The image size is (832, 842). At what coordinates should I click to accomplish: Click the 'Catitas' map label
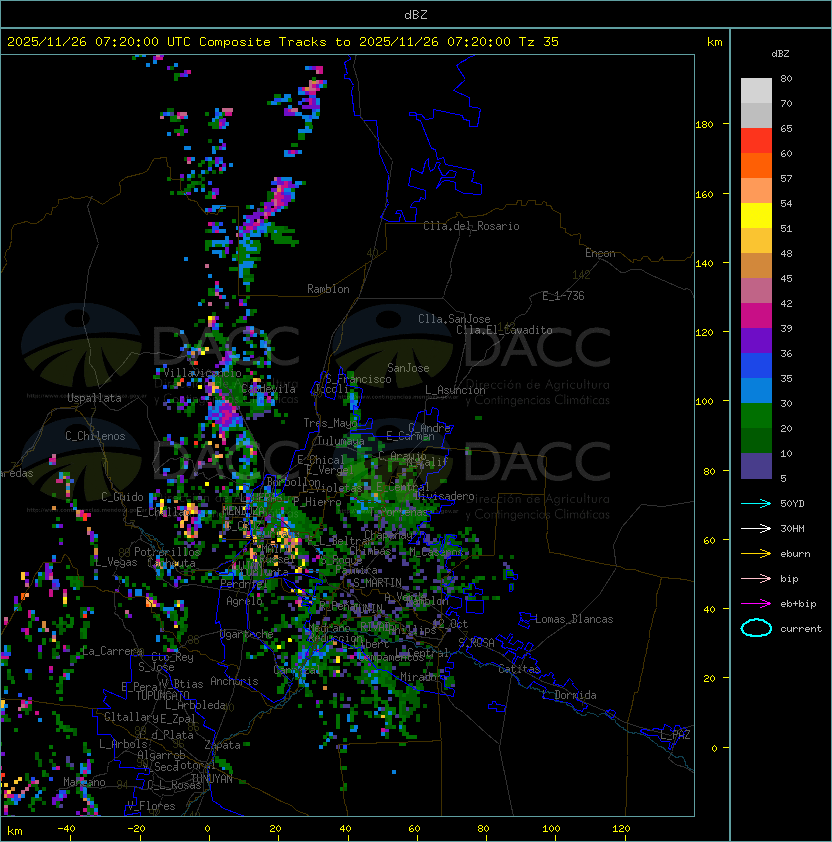[x=519, y=669]
